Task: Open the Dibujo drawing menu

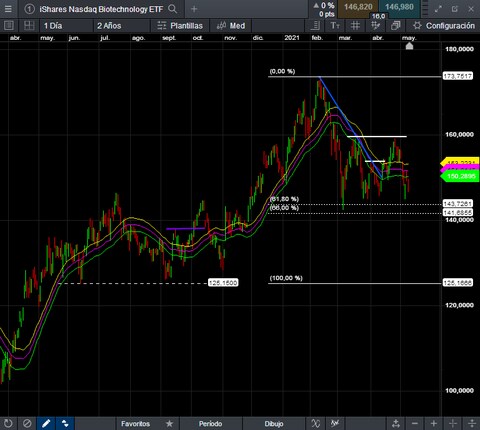Action: [x=274, y=424]
